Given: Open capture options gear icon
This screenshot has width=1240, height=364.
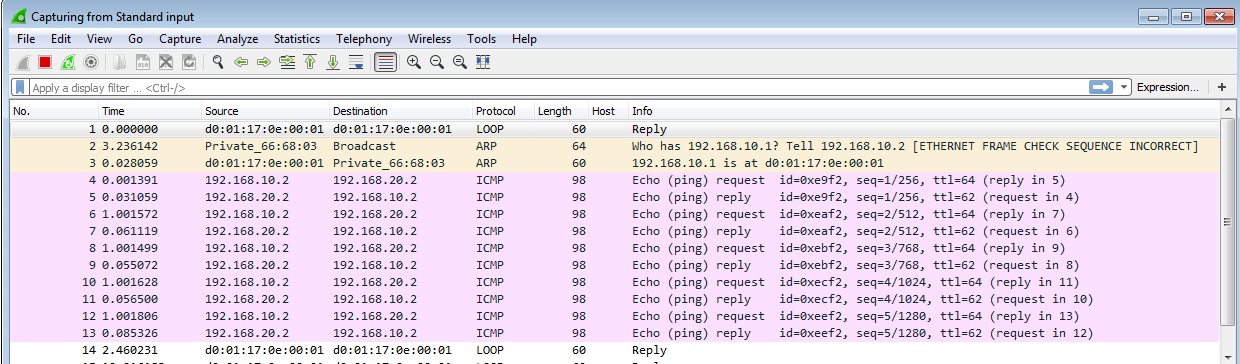Looking at the screenshot, I should [x=91, y=62].
